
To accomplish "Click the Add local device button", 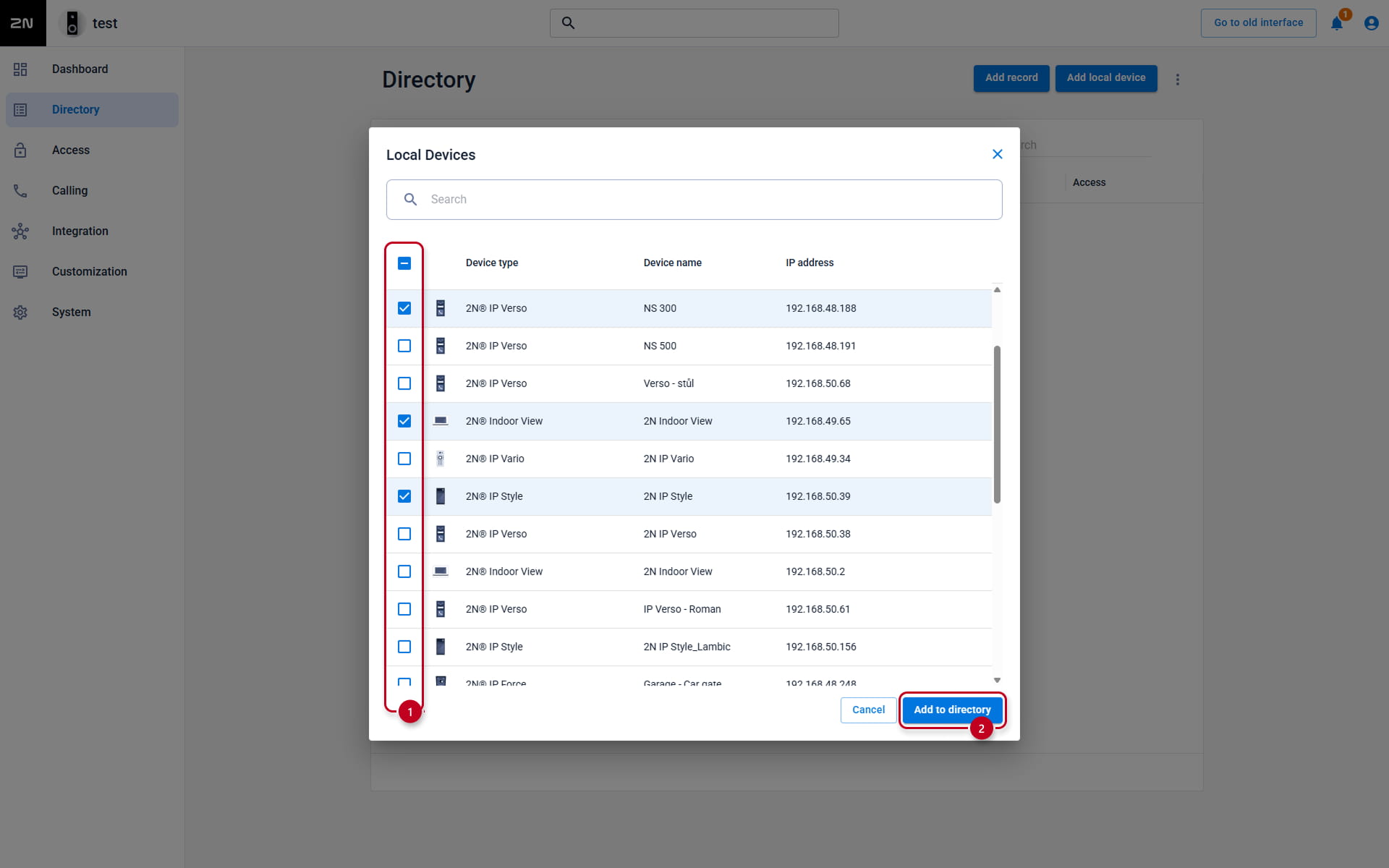I will coord(1106,78).
